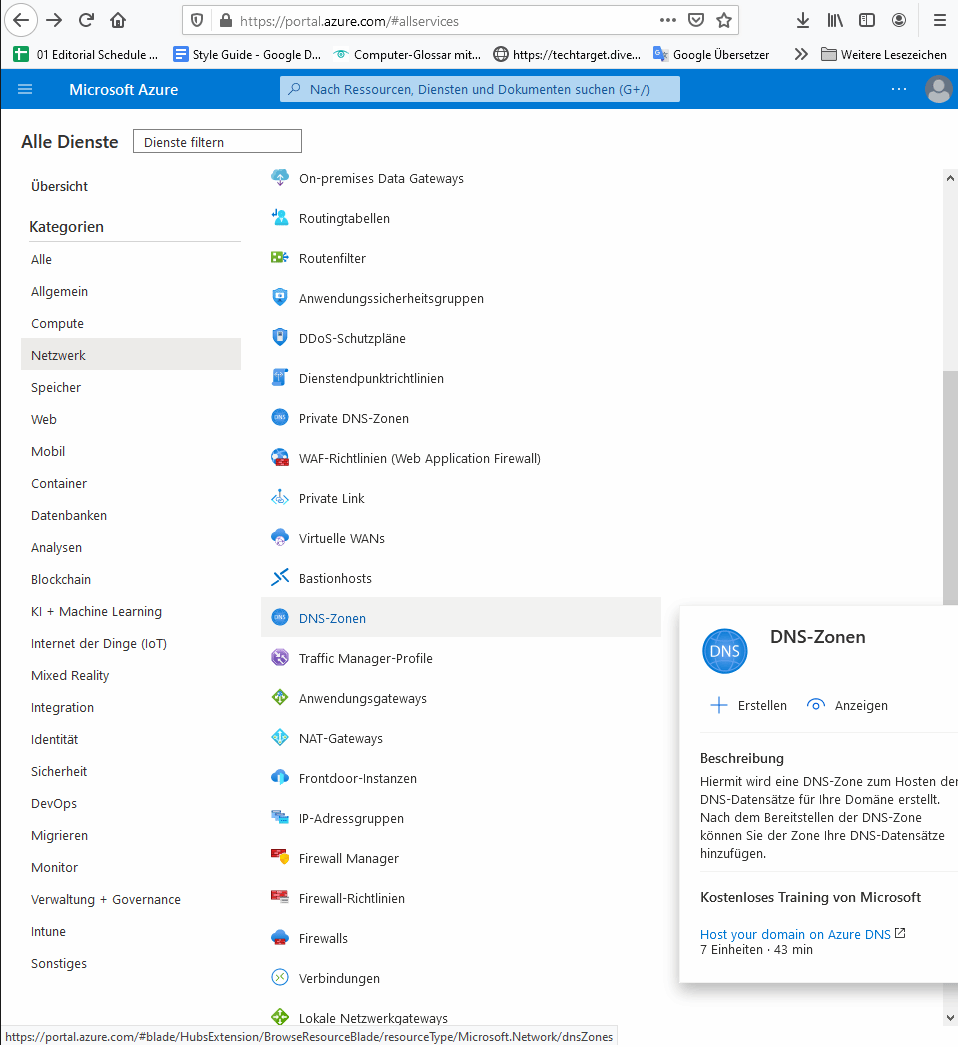Click the Firewalls service icon
The width and height of the screenshot is (958, 1047).
[x=280, y=938]
